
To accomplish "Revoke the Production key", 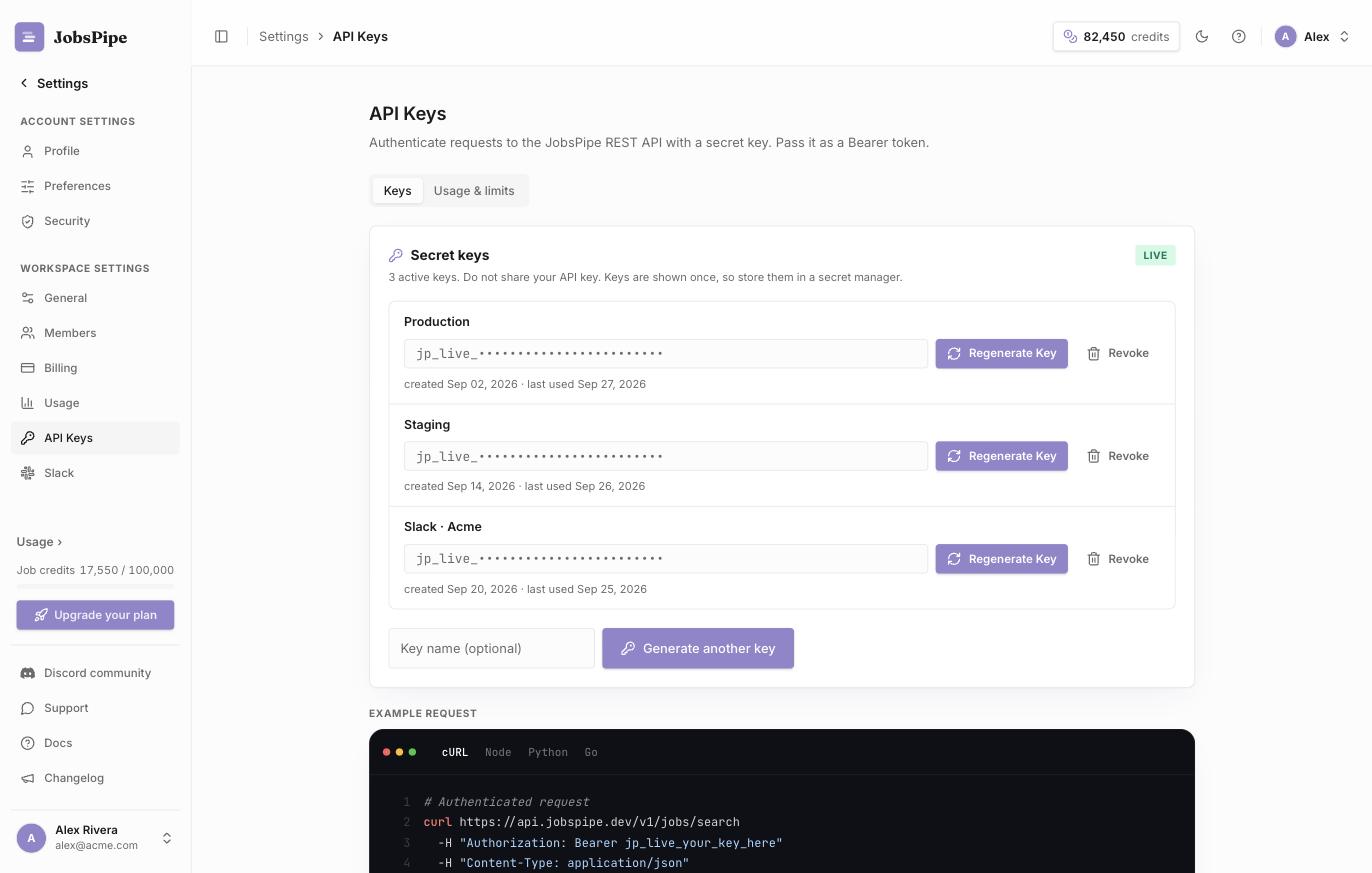I will click(x=1118, y=353).
